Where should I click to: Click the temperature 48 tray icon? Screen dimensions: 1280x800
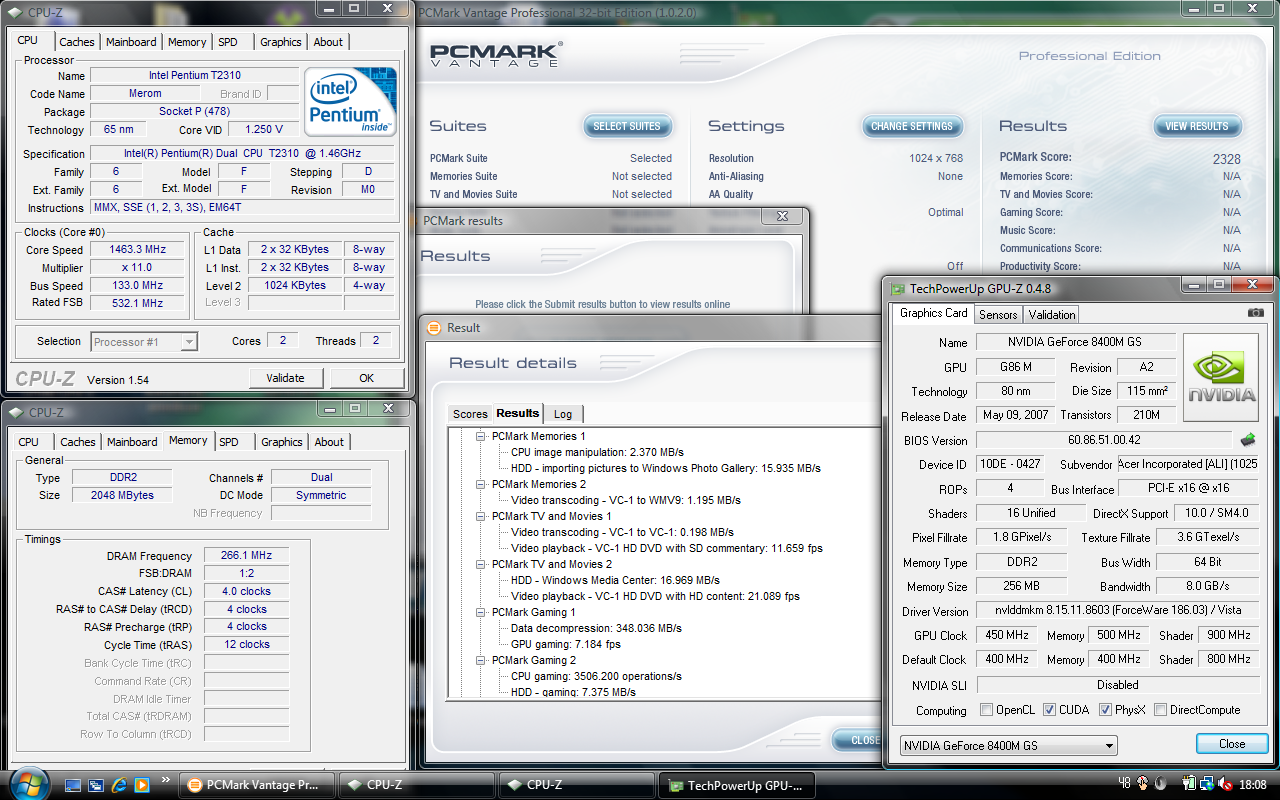coord(1124,784)
